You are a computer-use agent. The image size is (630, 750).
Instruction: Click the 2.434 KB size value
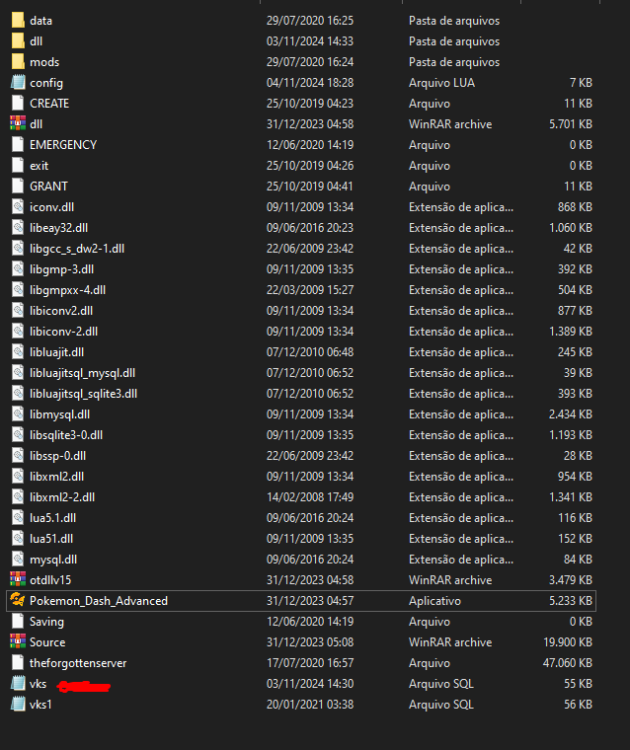[x=571, y=414]
